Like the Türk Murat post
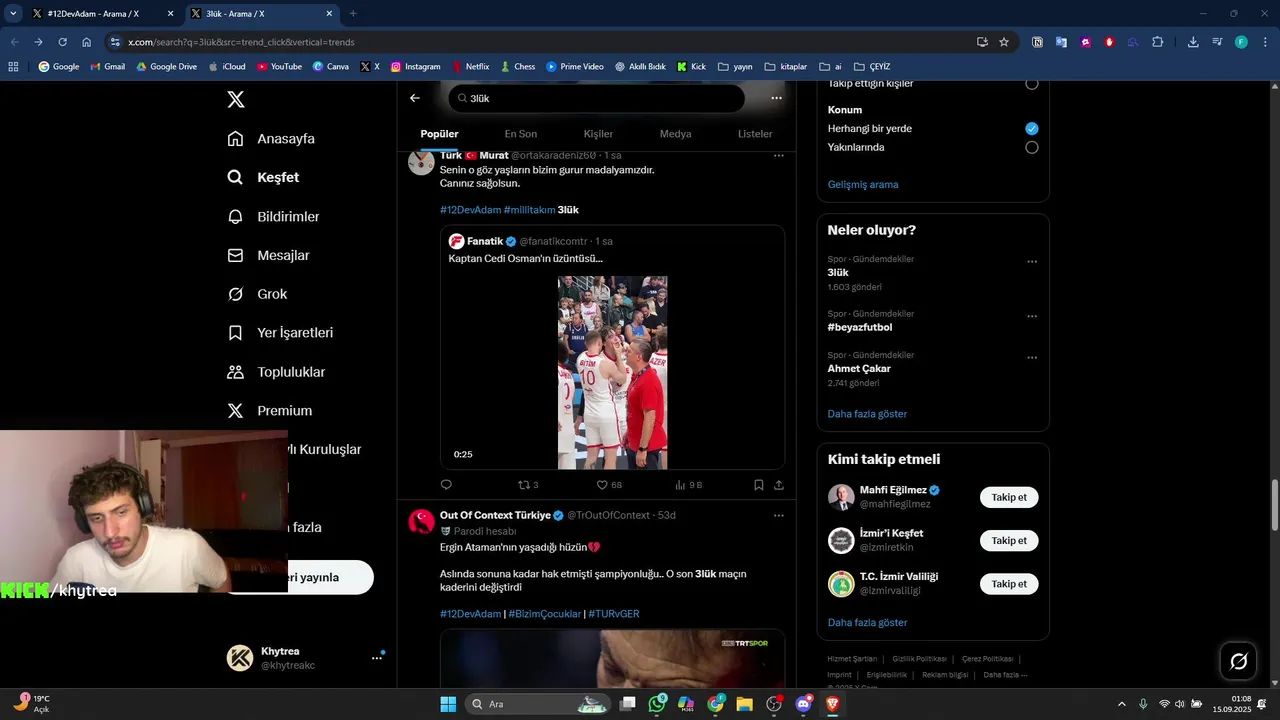The image size is (1280, 720). 609,485
